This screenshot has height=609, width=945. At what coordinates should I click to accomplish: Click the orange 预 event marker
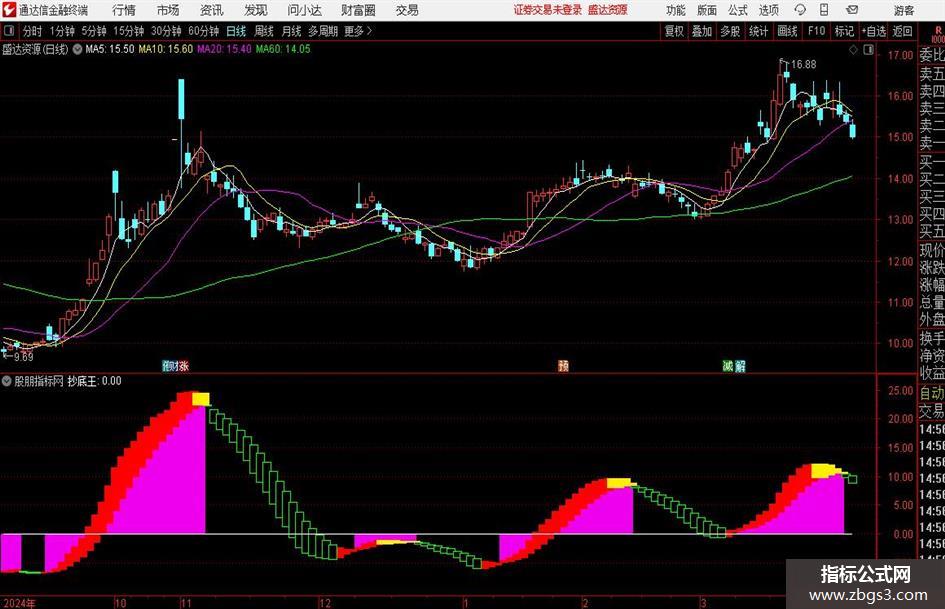coord(564,365)
